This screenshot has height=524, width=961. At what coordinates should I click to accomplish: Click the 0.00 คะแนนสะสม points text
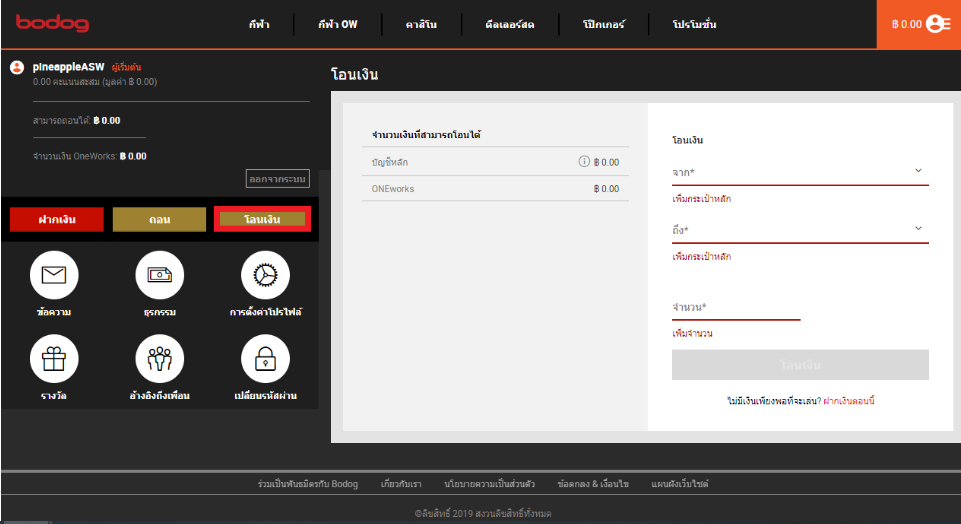(x=95, y=82)
